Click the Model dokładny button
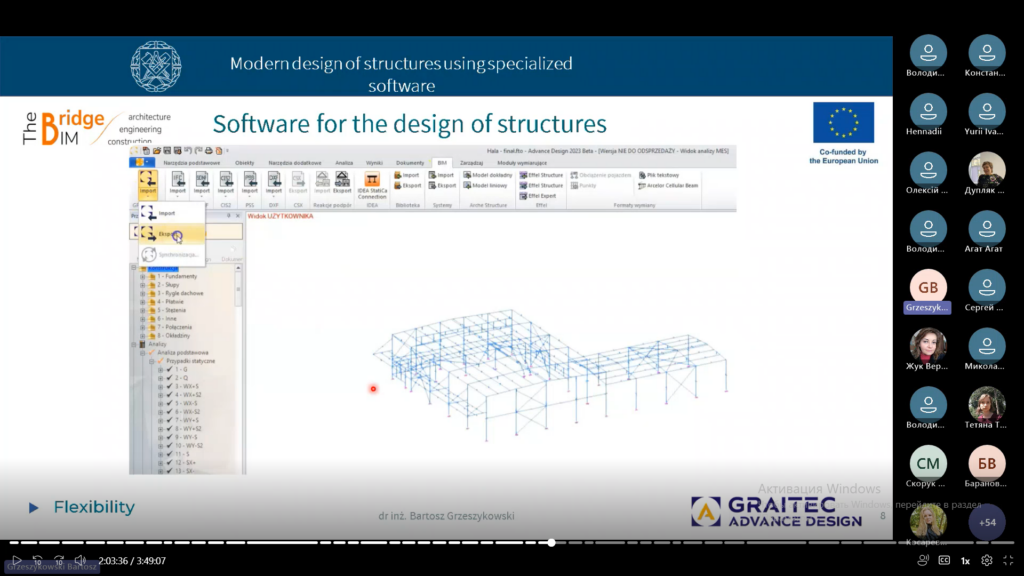This screenshot has width=1024, height=576. 486,175
